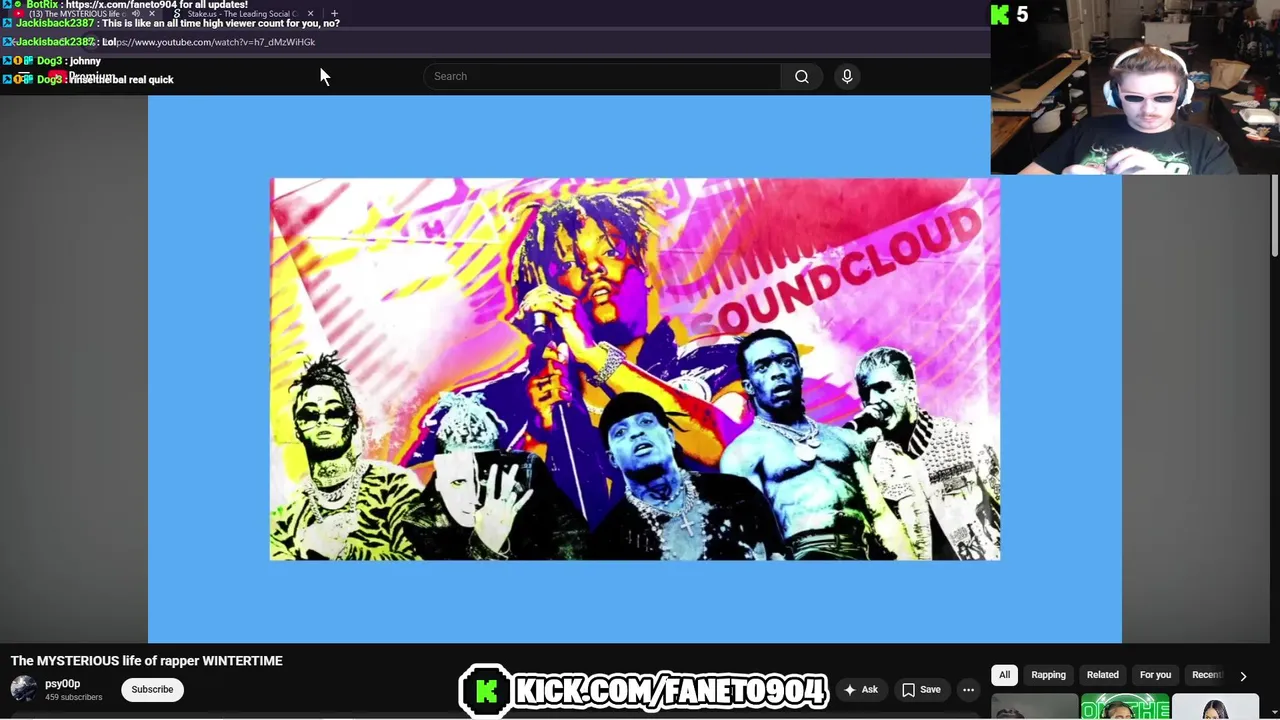
Task: Select the Related filter chip
Action: pyautogui.click(x=1102, y=675)
